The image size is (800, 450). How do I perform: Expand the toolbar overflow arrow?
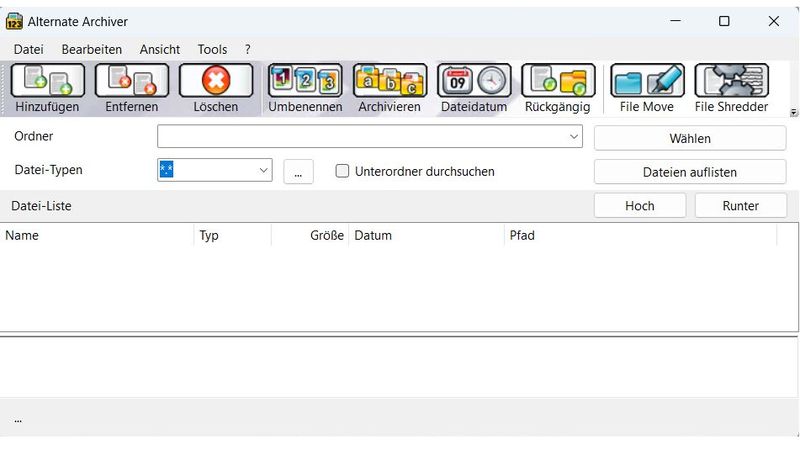click(793, 113)
